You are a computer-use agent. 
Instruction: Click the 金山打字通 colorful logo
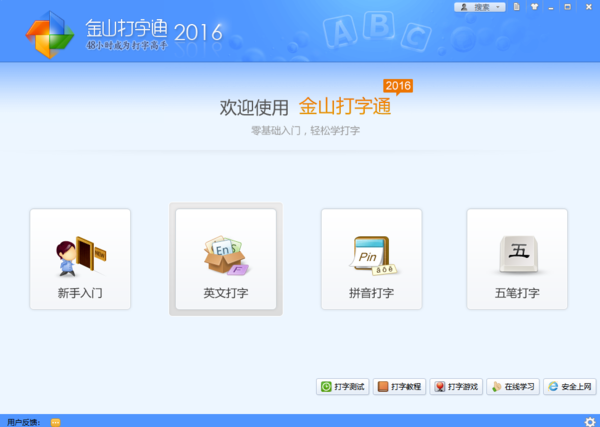50,34
